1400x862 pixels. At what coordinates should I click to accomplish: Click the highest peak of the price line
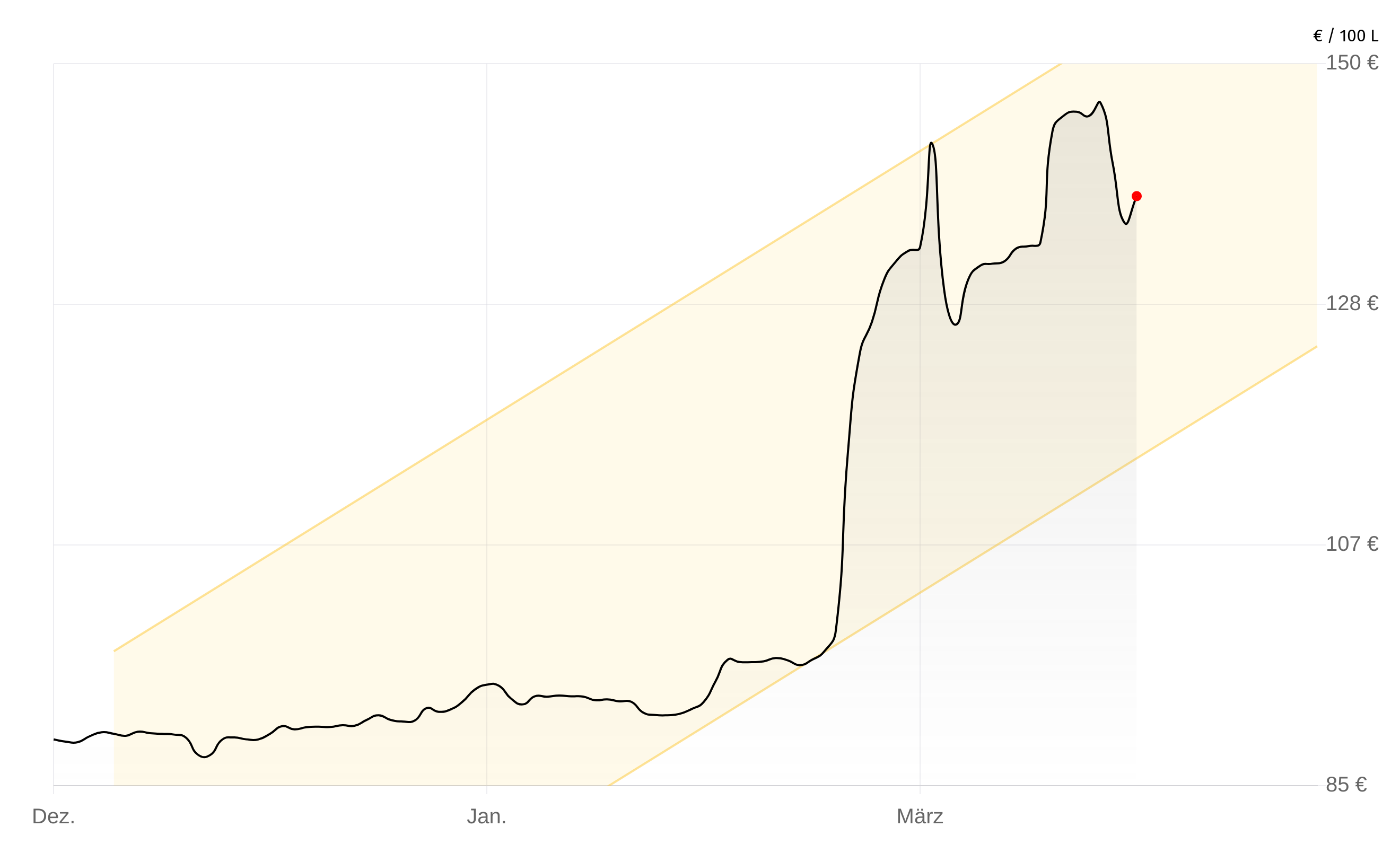click(1099, 102)
